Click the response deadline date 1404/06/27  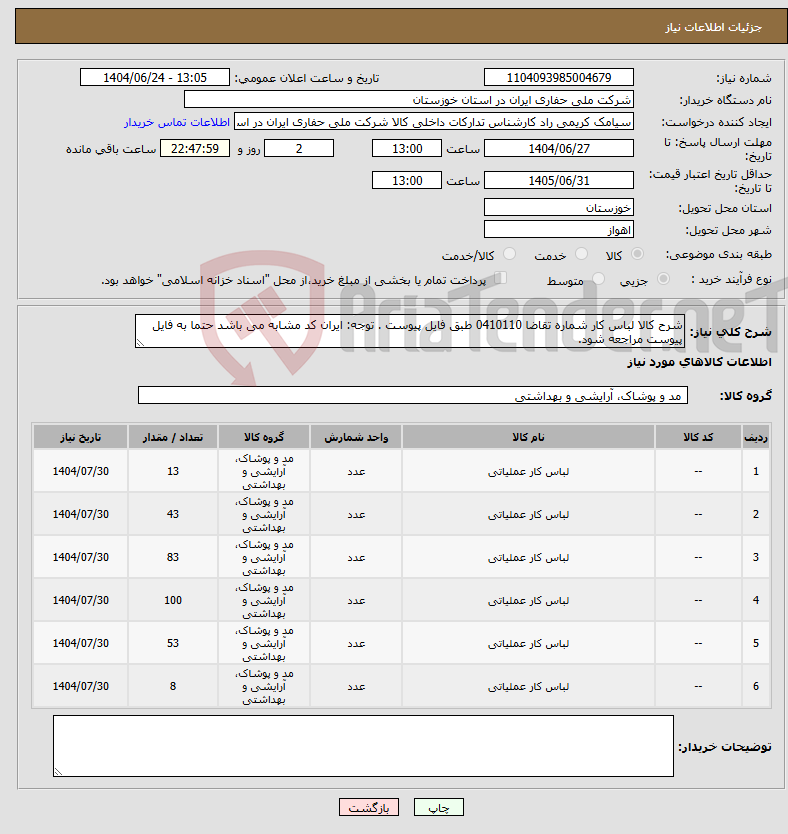tap(559, 148)
